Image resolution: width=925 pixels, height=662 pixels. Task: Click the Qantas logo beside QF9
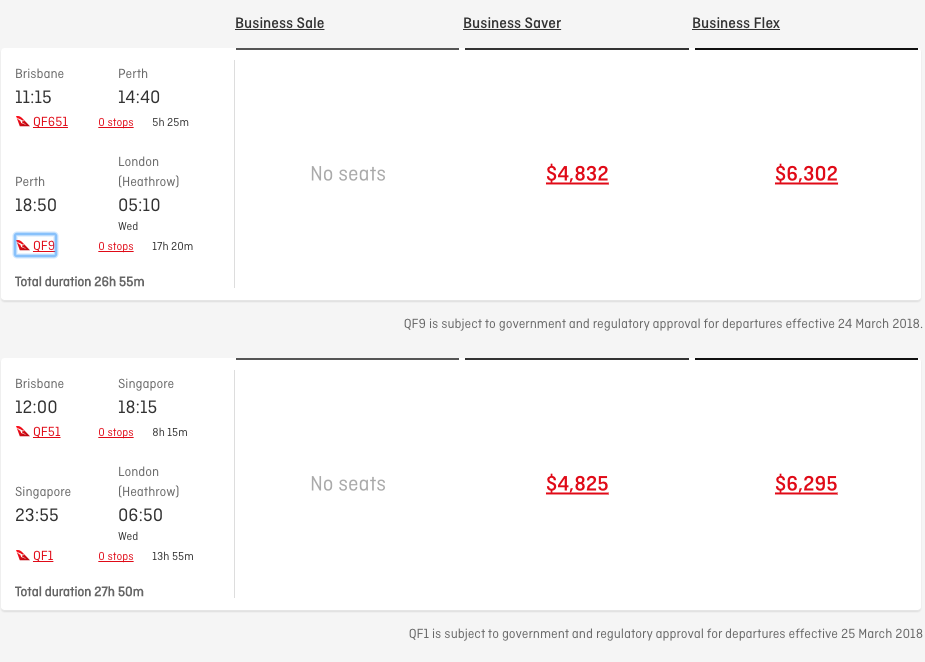tap(22, 245)
